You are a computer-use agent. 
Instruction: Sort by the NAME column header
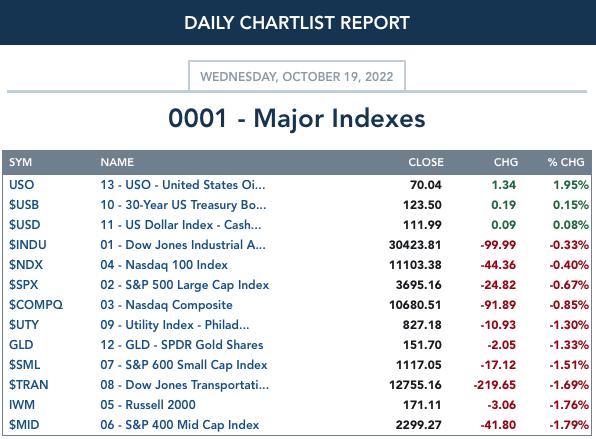tap(117, 162)
